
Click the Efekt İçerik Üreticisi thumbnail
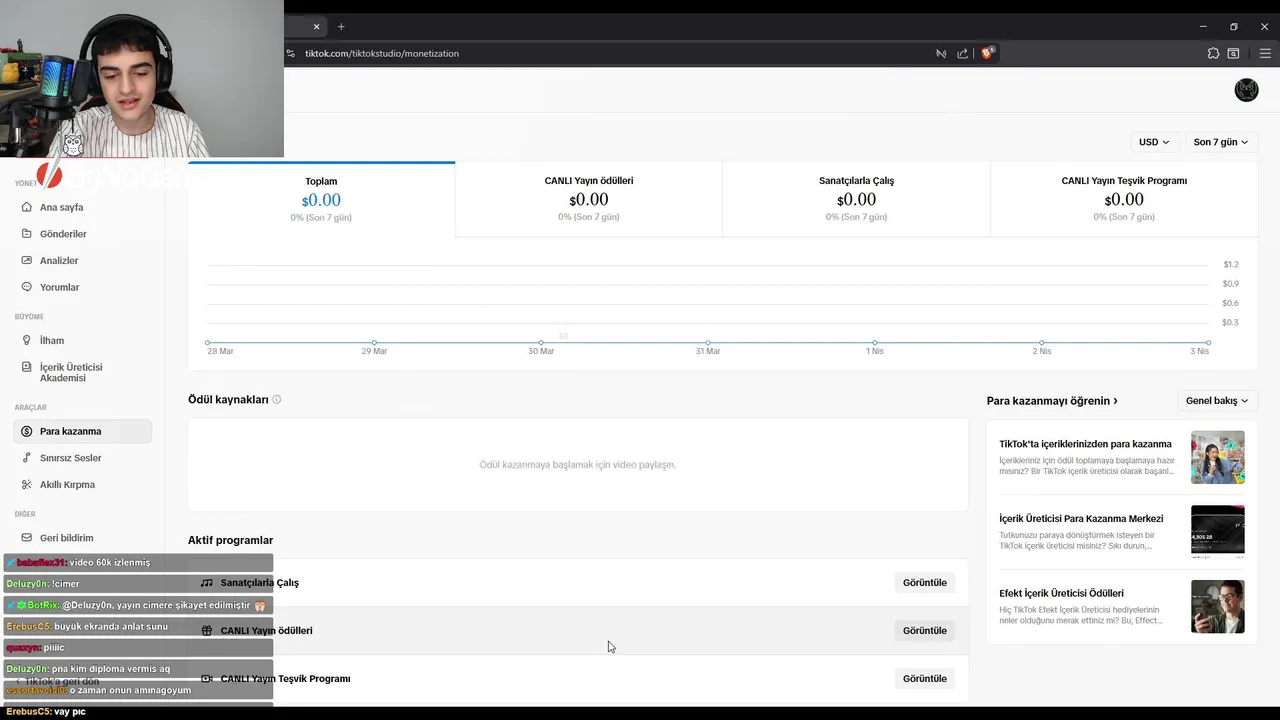tap(1217, 606)
